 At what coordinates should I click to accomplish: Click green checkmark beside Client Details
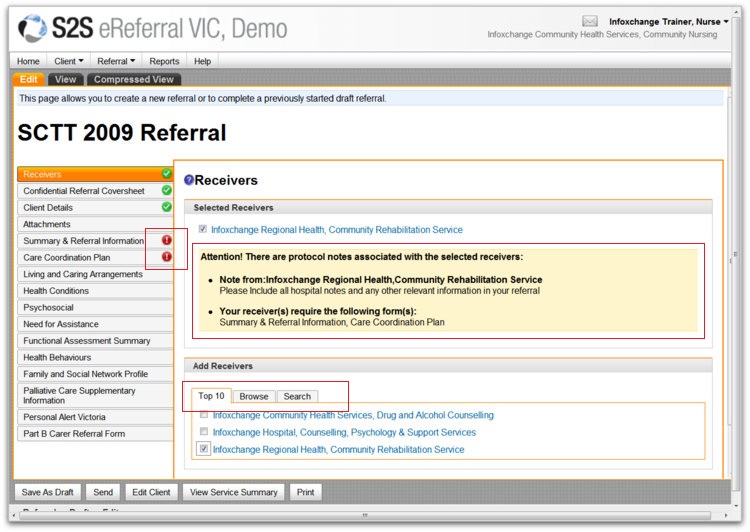click(x=166, y=207)
